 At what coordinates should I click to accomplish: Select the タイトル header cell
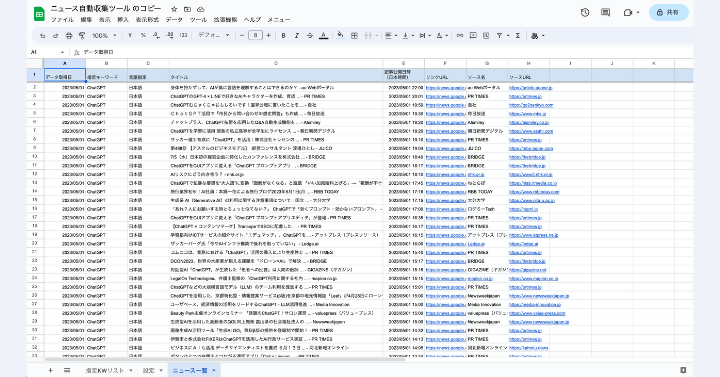pyautogui.click(x=276, y=75)
